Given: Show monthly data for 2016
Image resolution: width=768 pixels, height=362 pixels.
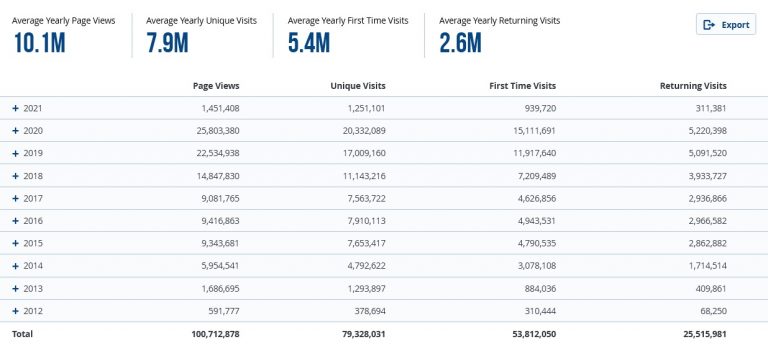Looking at the screenshot, I should point(15,221).
